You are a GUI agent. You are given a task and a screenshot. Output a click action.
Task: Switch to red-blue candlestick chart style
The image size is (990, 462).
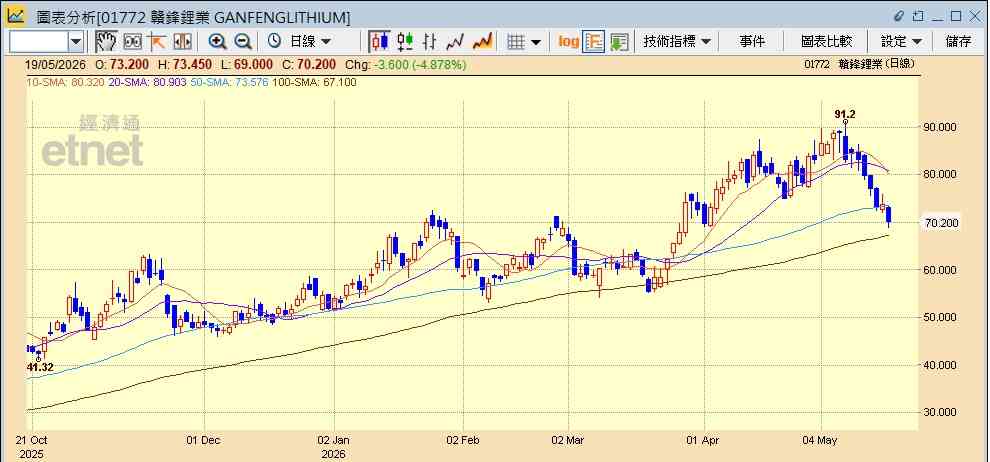click(x=379, y=42)
